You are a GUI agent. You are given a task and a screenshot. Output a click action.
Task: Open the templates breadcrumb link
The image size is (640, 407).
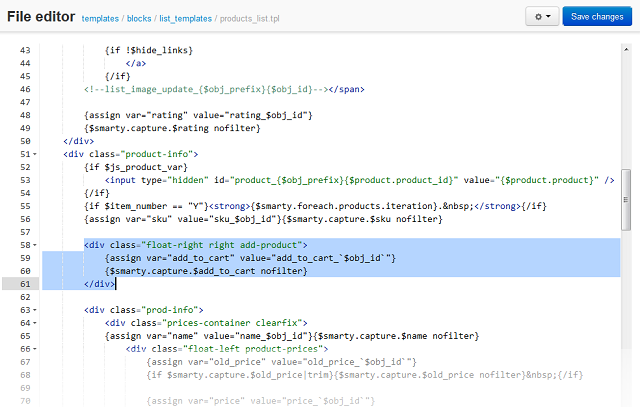[100, 18]
